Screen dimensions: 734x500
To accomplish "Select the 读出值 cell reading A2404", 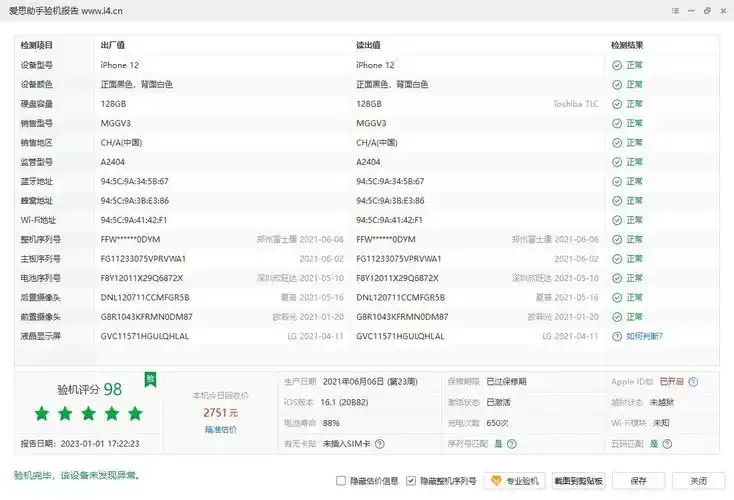I will pyautogui.click(x=368, y=162).
